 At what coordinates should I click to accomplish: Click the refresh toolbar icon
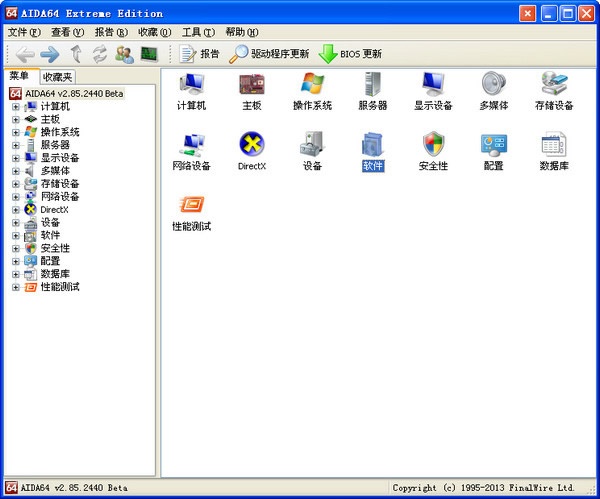coord(100,54)
